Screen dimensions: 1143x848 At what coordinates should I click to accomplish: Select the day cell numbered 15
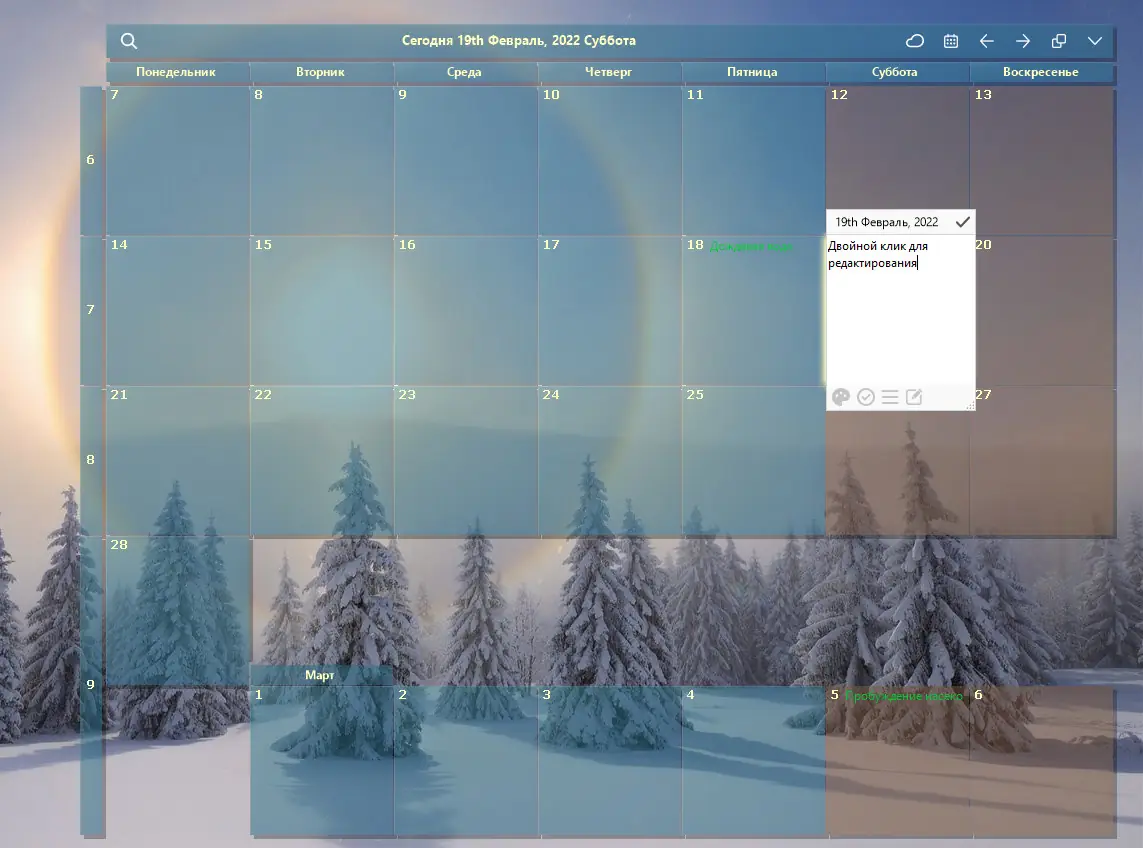click(x=321, y=311)
